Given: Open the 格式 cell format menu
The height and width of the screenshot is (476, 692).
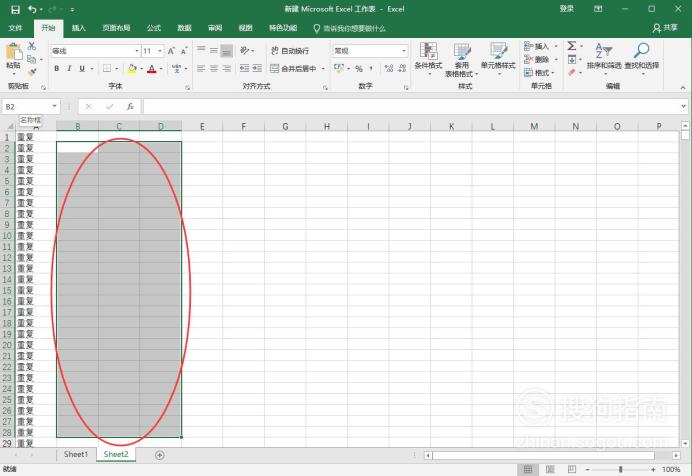Looking at the screenshot, I should tap(537, 72).
